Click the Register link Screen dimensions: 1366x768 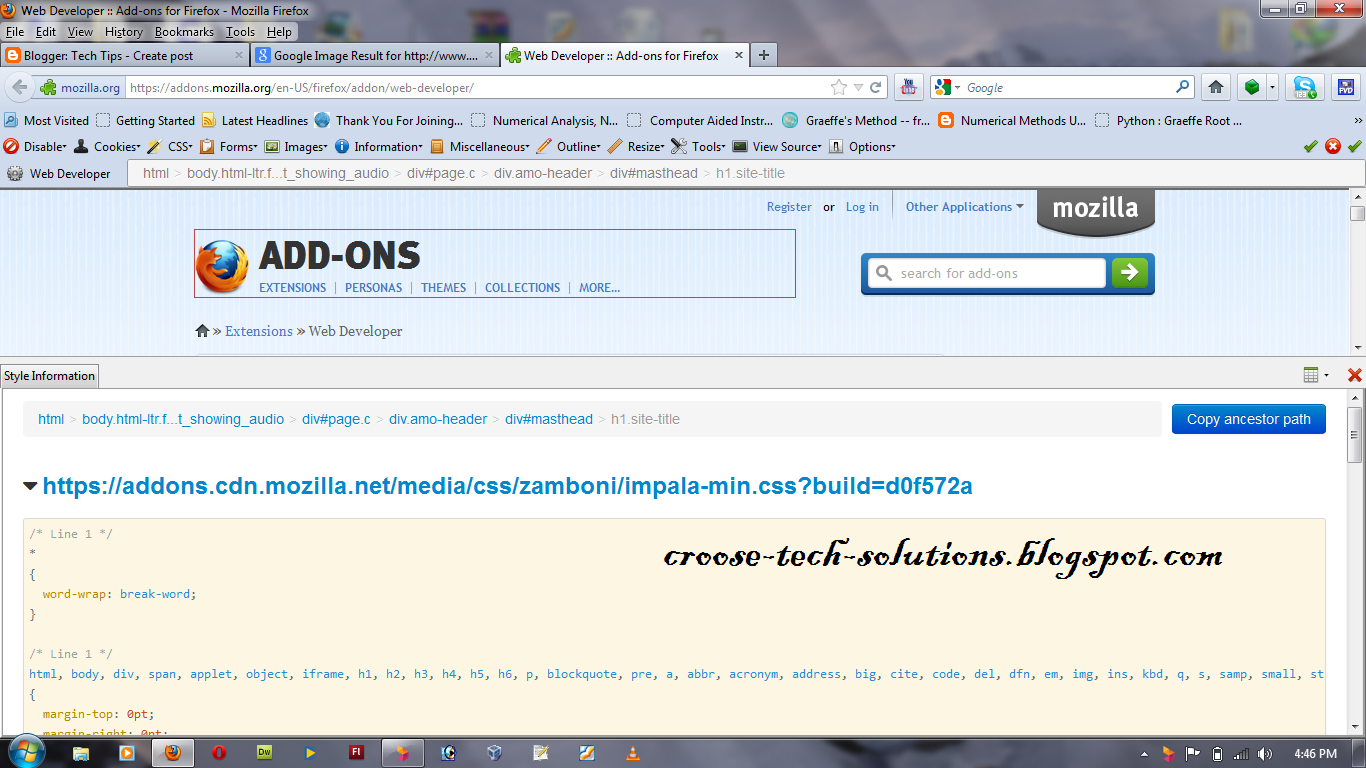click(789, 207)
